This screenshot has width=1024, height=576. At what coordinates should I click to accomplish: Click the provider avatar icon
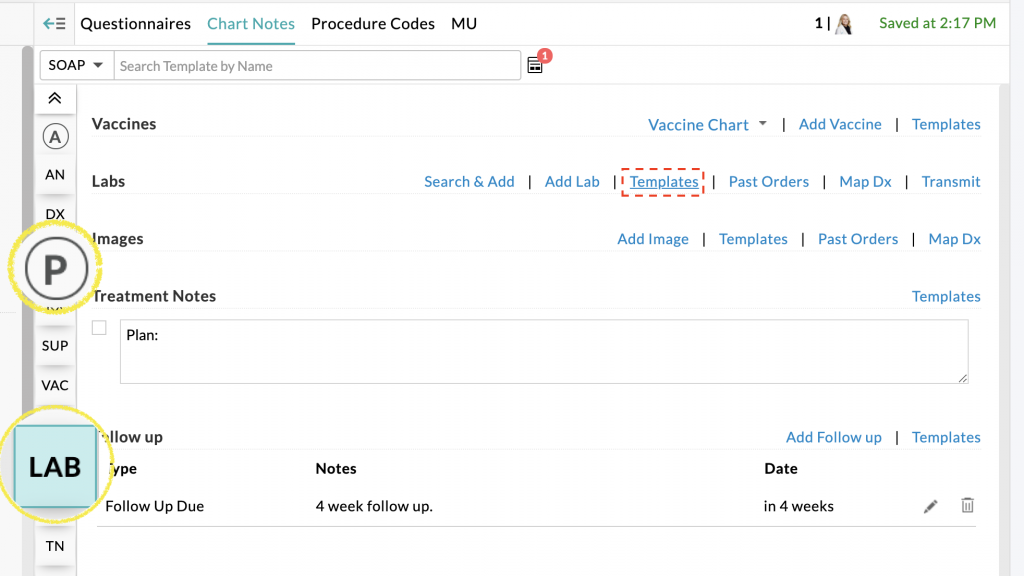844,24
